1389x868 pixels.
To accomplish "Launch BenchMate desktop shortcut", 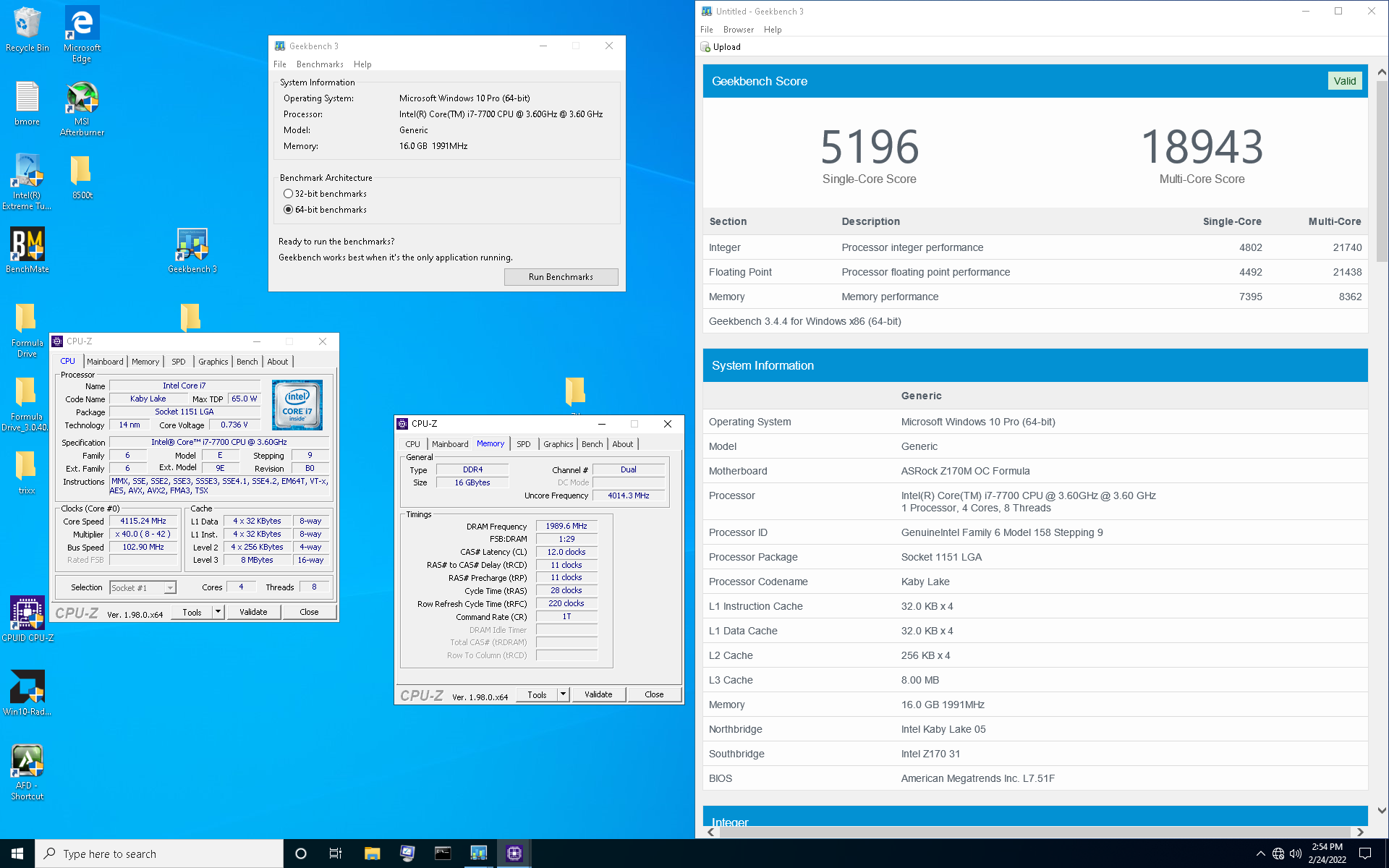I will (27, 250).
